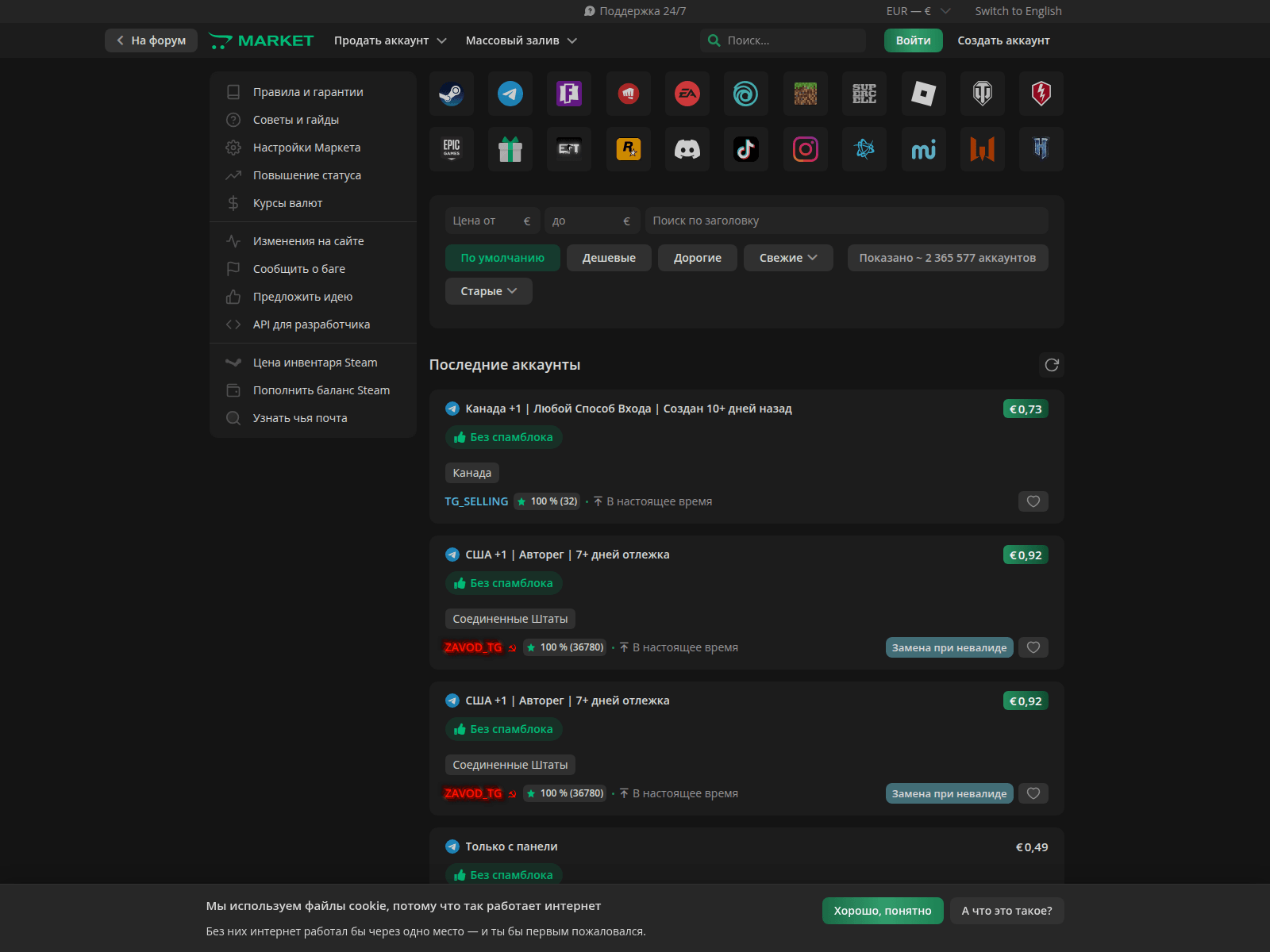Screen dimensions: 1270x952
Task: Expand the Свежие sort dropdown
Action: click(787, 258)
